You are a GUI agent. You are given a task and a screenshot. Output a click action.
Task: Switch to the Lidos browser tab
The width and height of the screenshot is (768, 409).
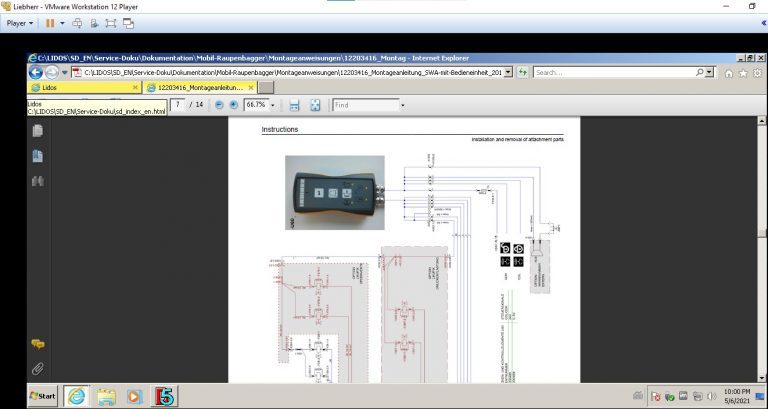55,87
